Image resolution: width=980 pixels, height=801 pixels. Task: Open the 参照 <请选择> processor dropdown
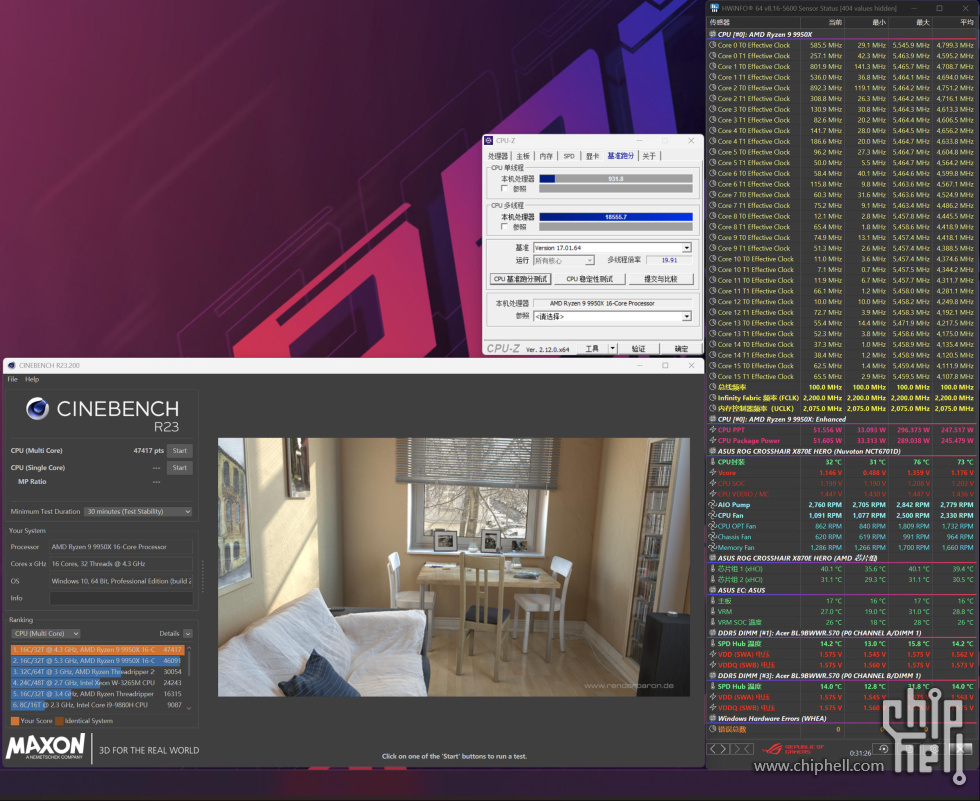coord(686,317)
